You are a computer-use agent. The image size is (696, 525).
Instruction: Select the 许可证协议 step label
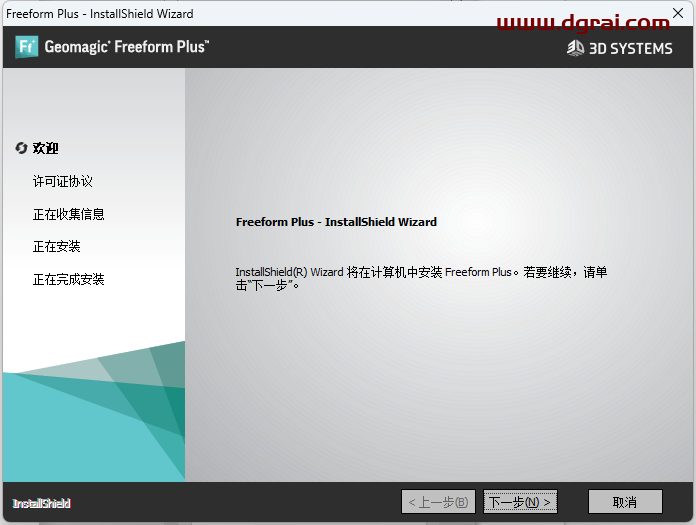pyautogui.click(x=63, y=181)
